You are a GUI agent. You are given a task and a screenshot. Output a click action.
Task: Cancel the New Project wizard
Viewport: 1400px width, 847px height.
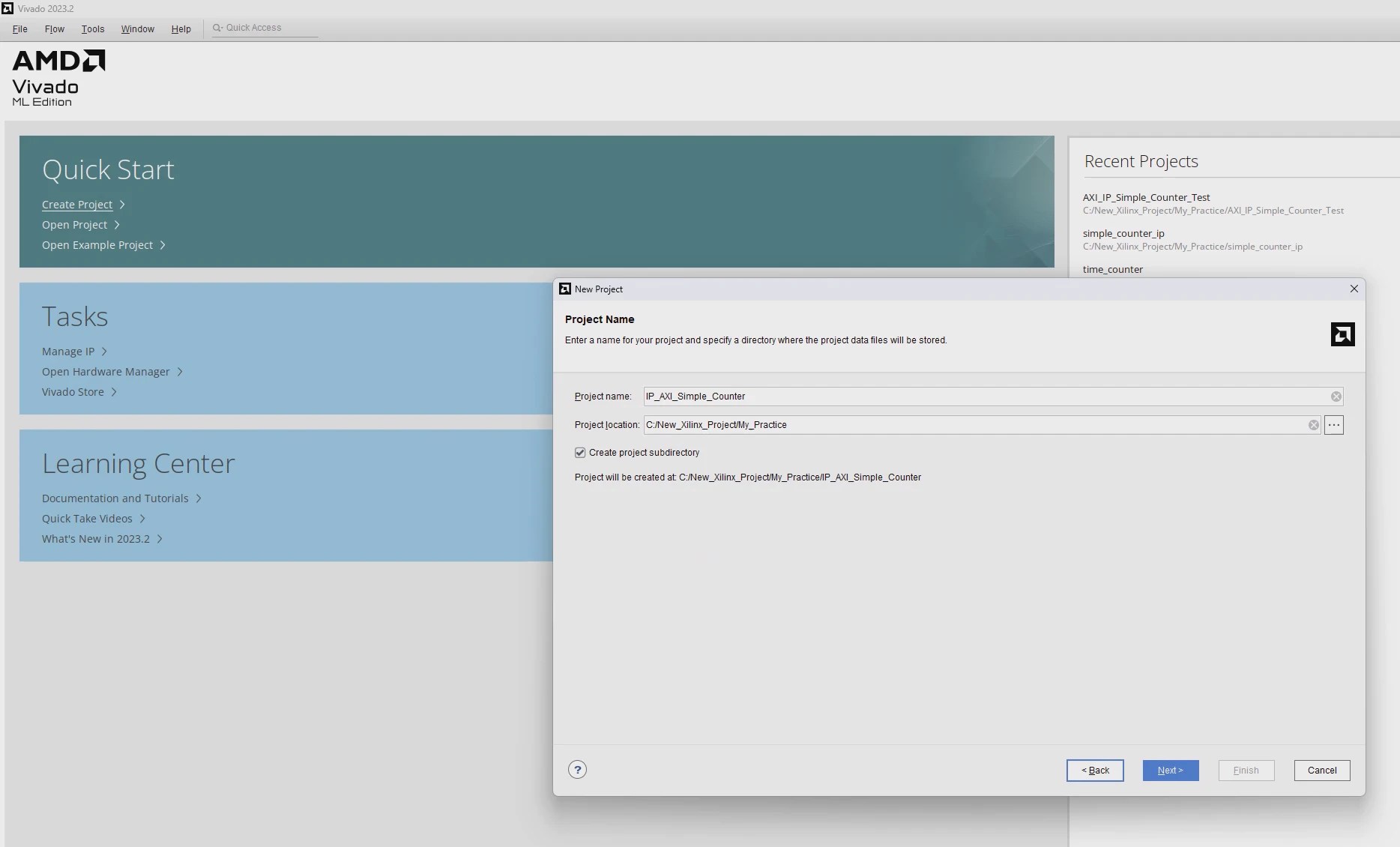[x=1322, y=771]
